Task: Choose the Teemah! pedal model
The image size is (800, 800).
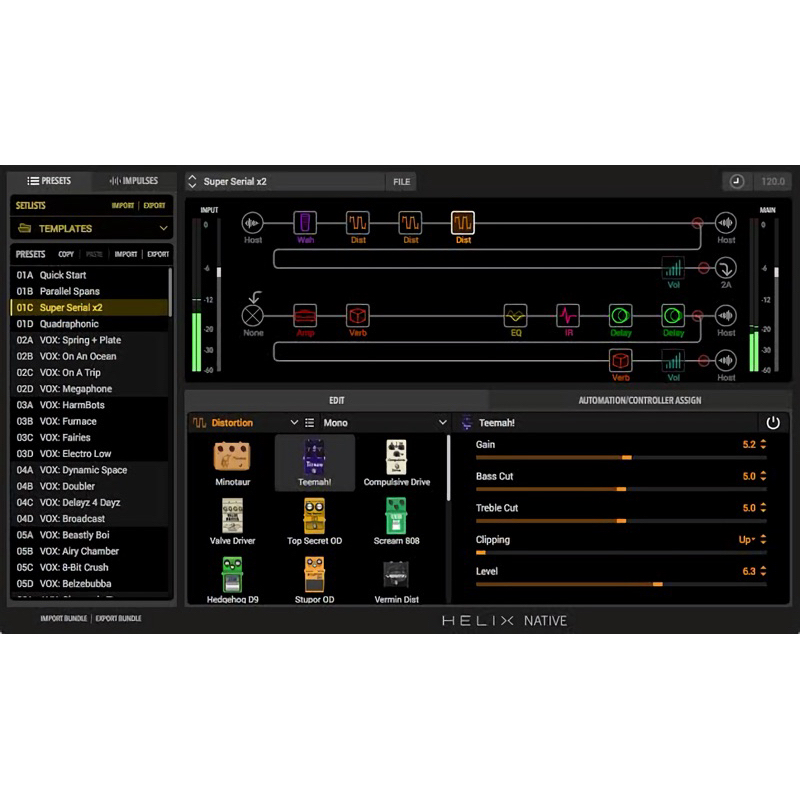Action: coord(314,463)
